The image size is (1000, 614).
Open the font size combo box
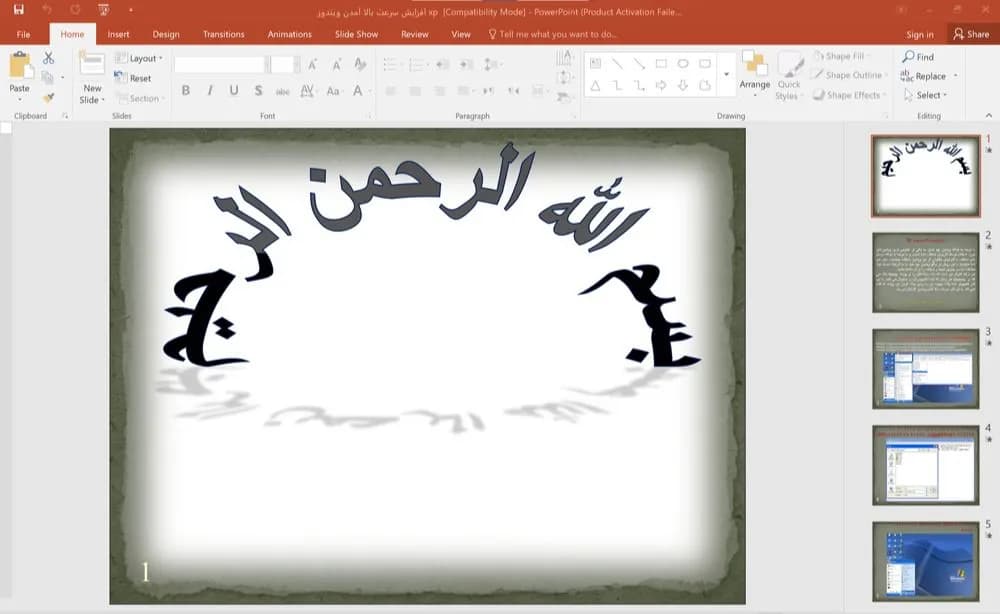(284, 64)
